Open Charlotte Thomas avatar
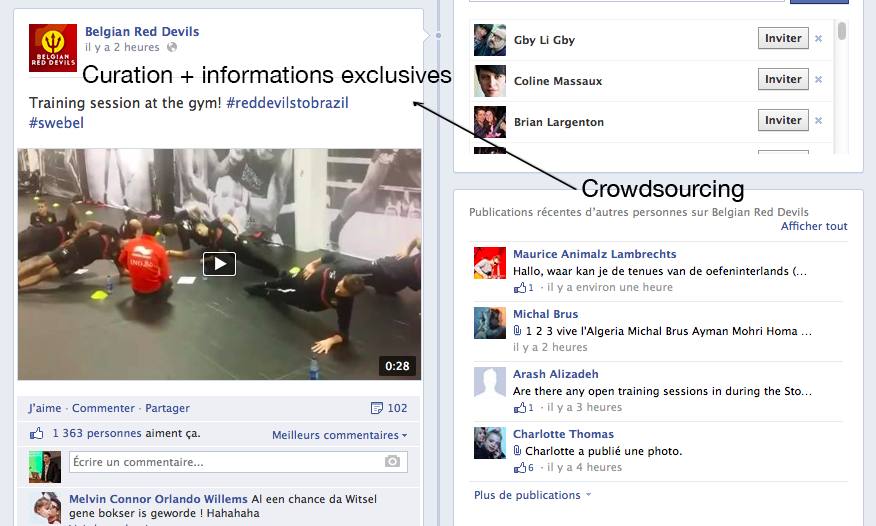 click(490, 443)
